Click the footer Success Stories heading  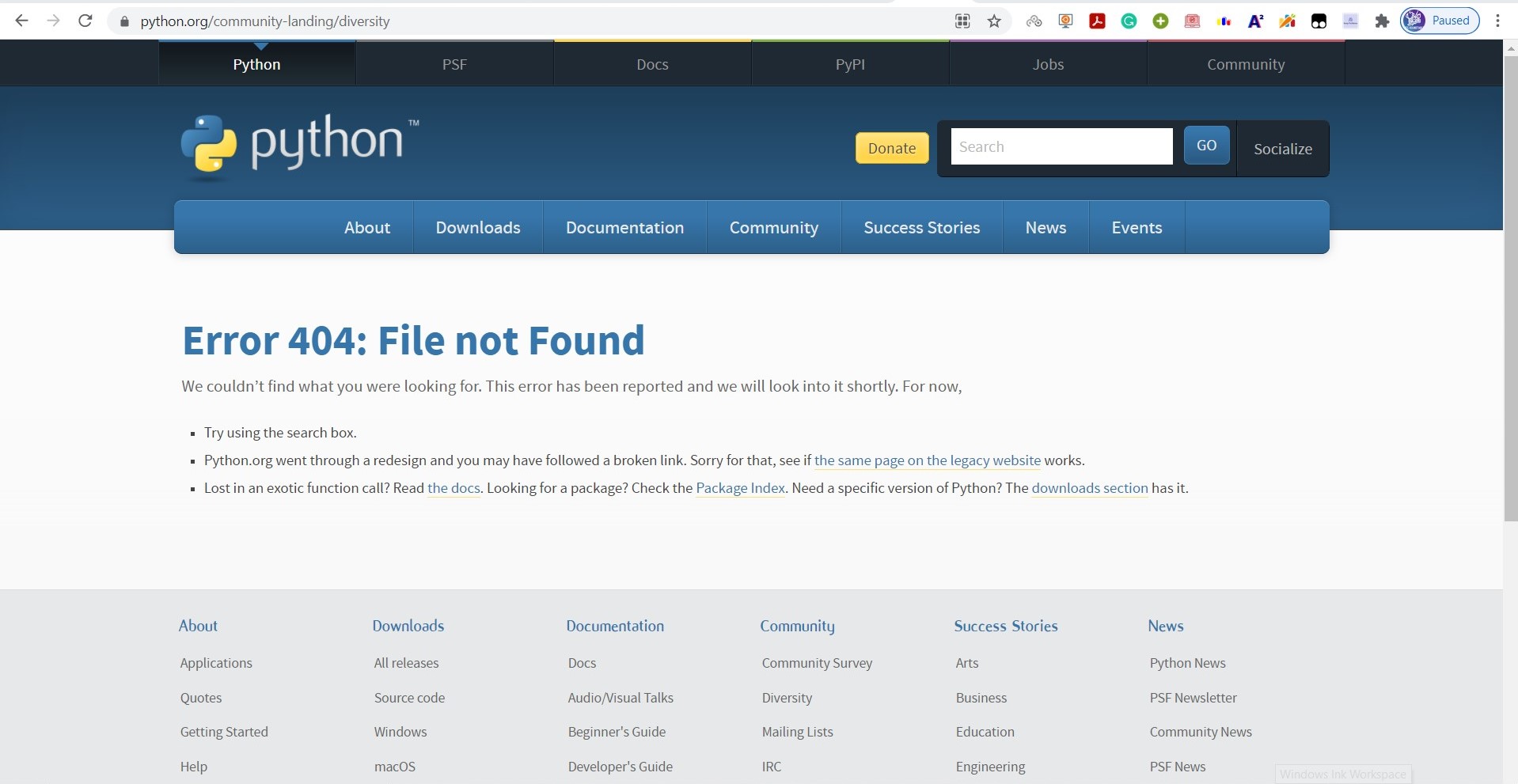pos(1006,626)
